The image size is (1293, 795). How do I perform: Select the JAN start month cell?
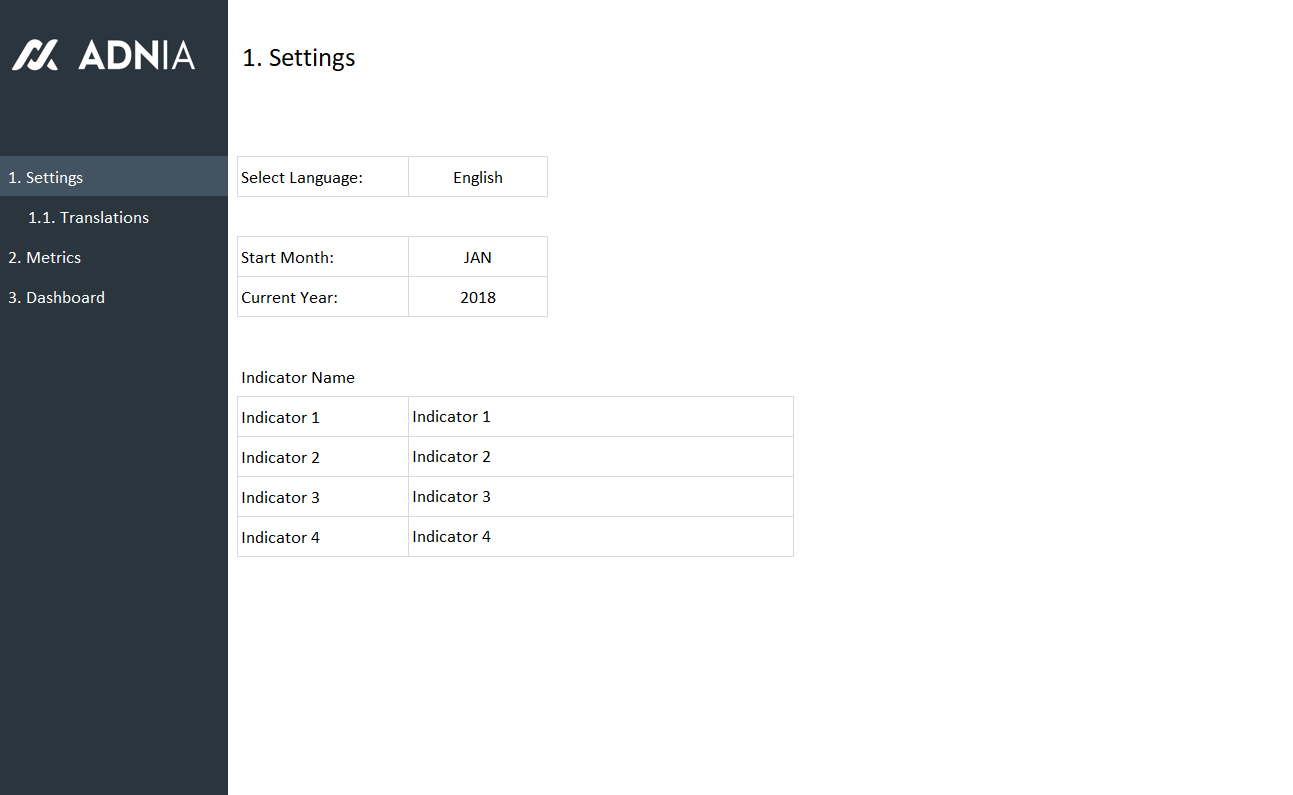(477, 257)
